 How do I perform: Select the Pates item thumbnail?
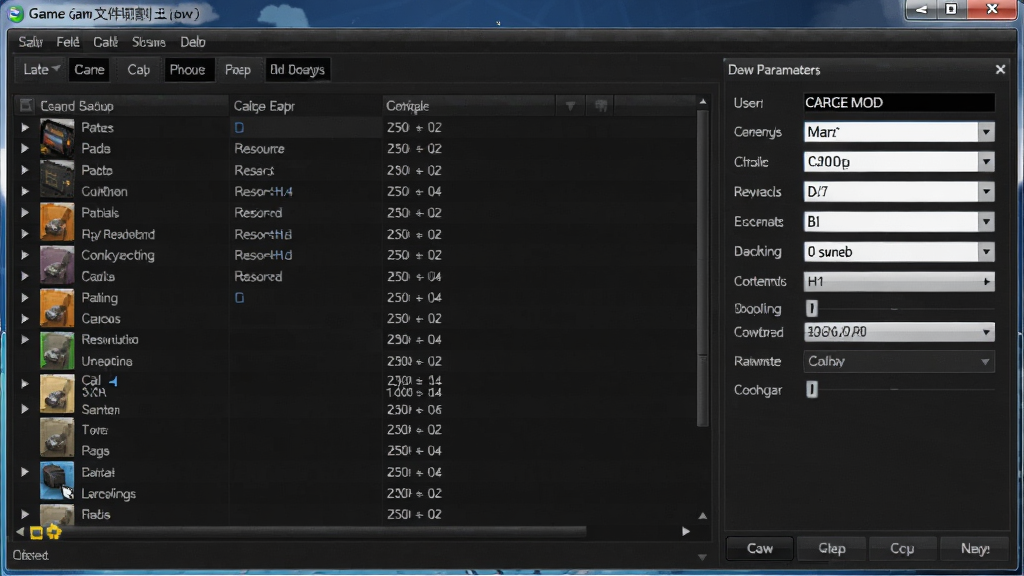coord(57,136)
